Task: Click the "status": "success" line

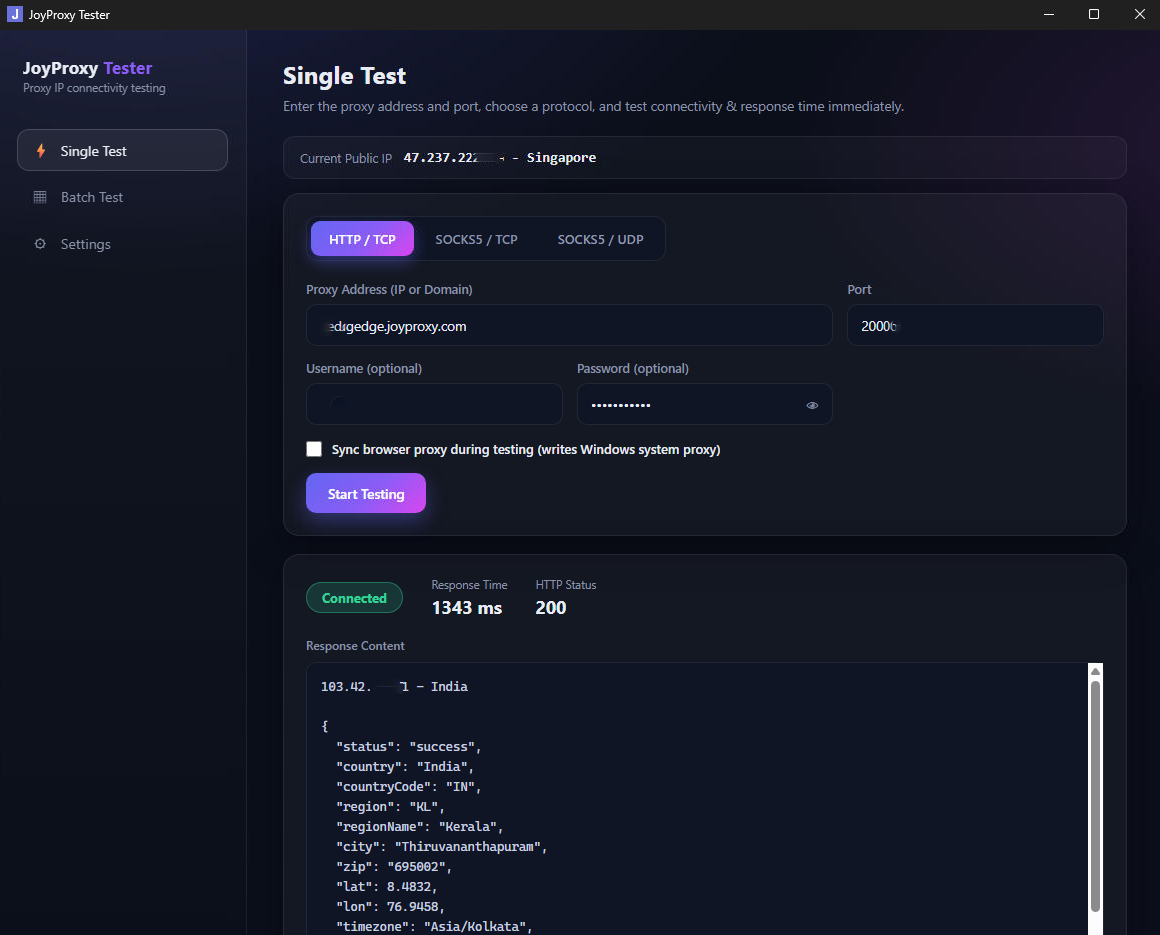Action: point(408,746)
